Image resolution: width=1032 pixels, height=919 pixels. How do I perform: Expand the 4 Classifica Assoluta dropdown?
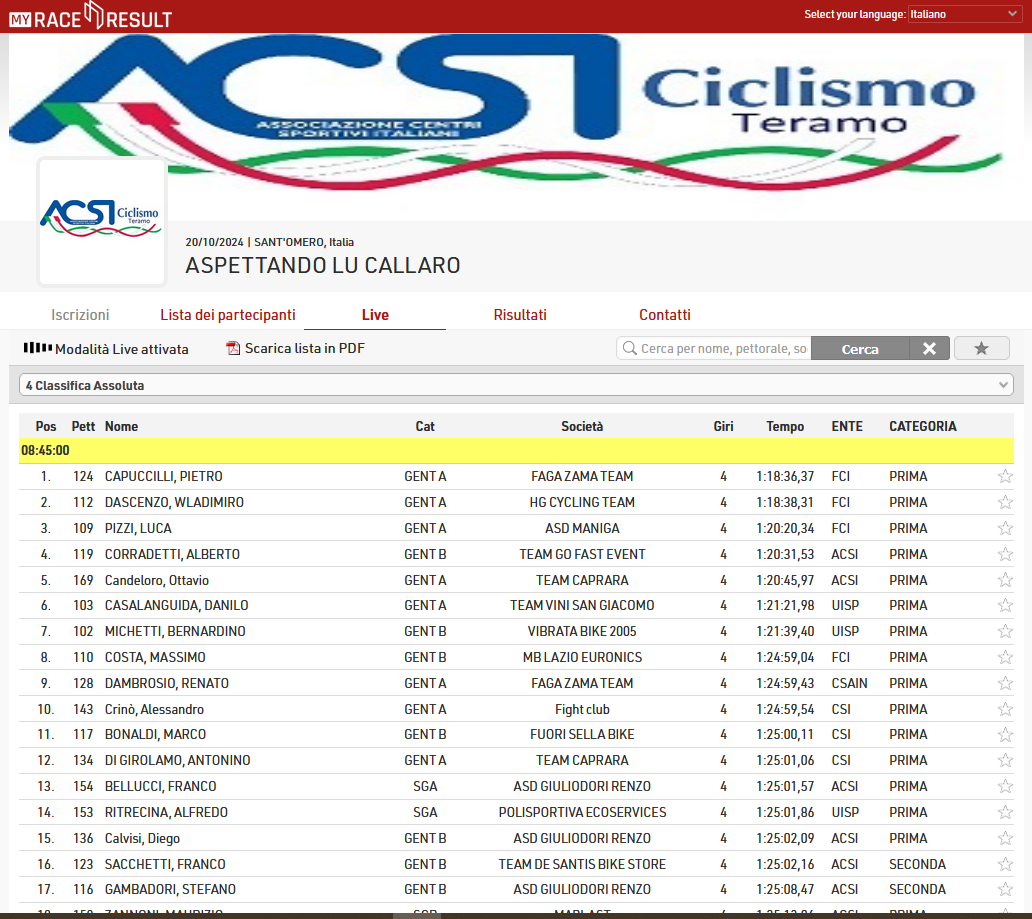pyautogui.click(x=516, y=385)
